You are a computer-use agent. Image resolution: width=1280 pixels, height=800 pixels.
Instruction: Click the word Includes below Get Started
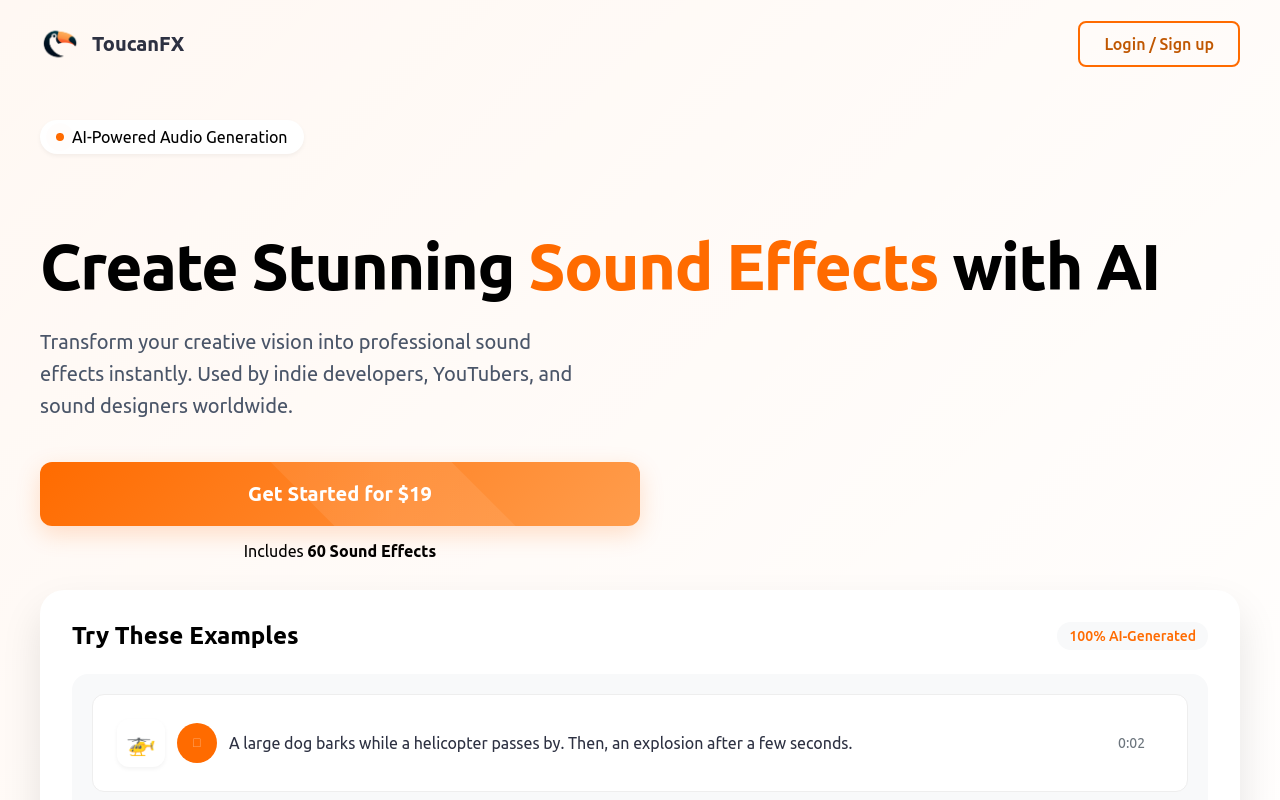[273, 551]
